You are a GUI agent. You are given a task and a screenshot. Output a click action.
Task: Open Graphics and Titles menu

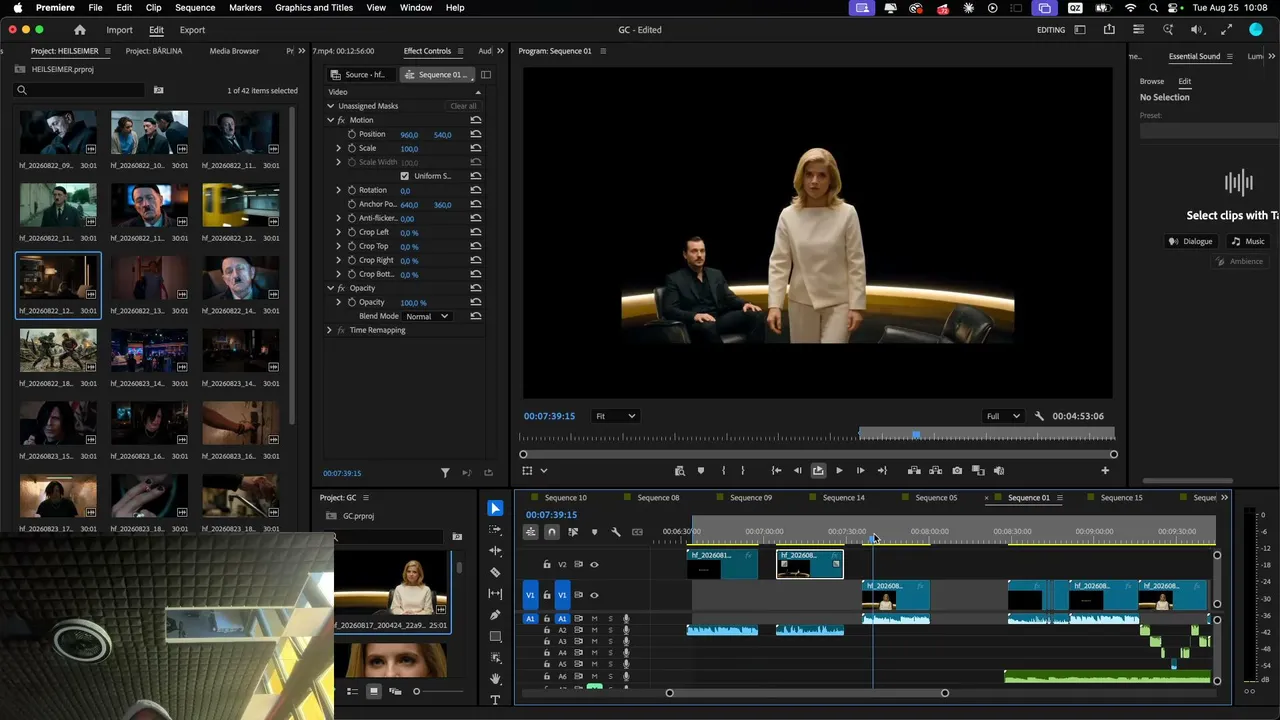(314, 8)
